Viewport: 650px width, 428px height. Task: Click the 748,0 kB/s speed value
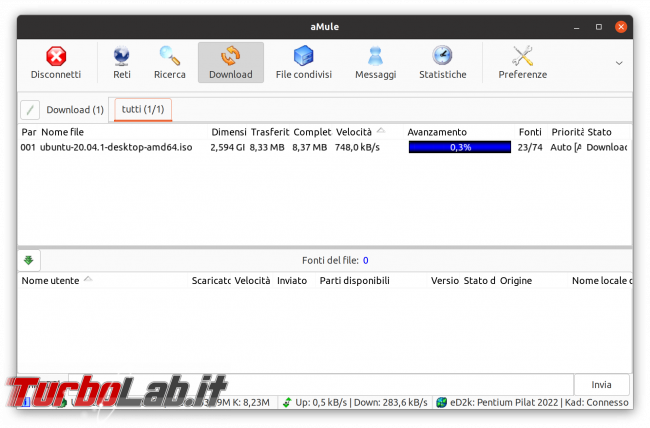(357, 147)
